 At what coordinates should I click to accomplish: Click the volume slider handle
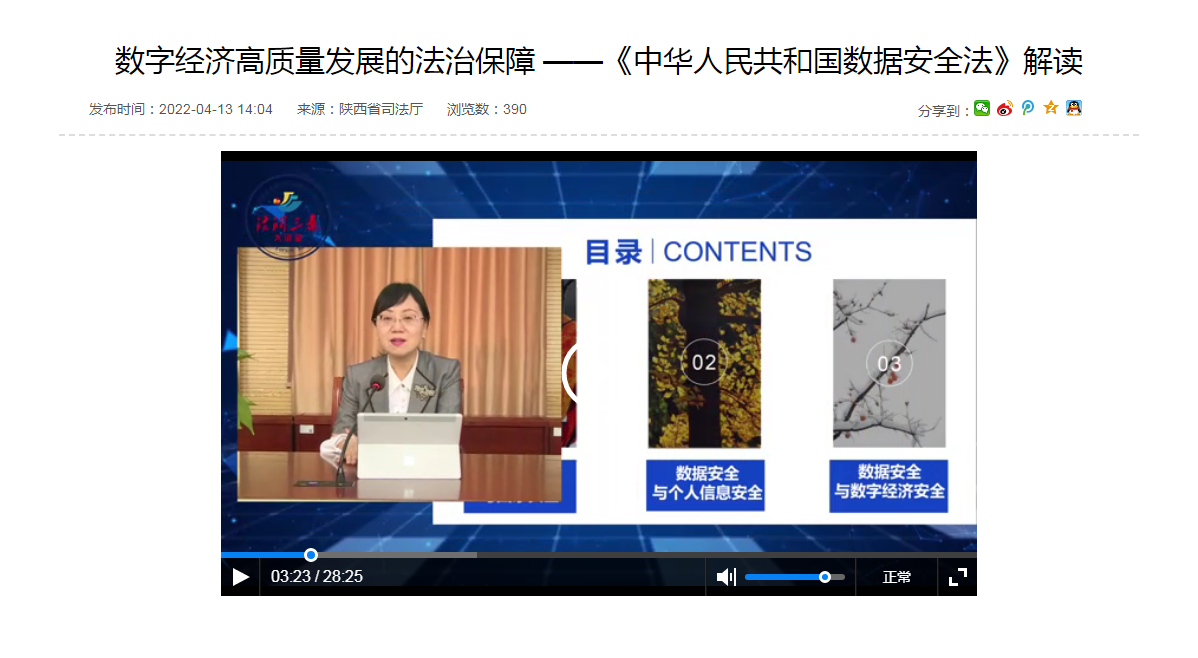click(x=825, y=577)
